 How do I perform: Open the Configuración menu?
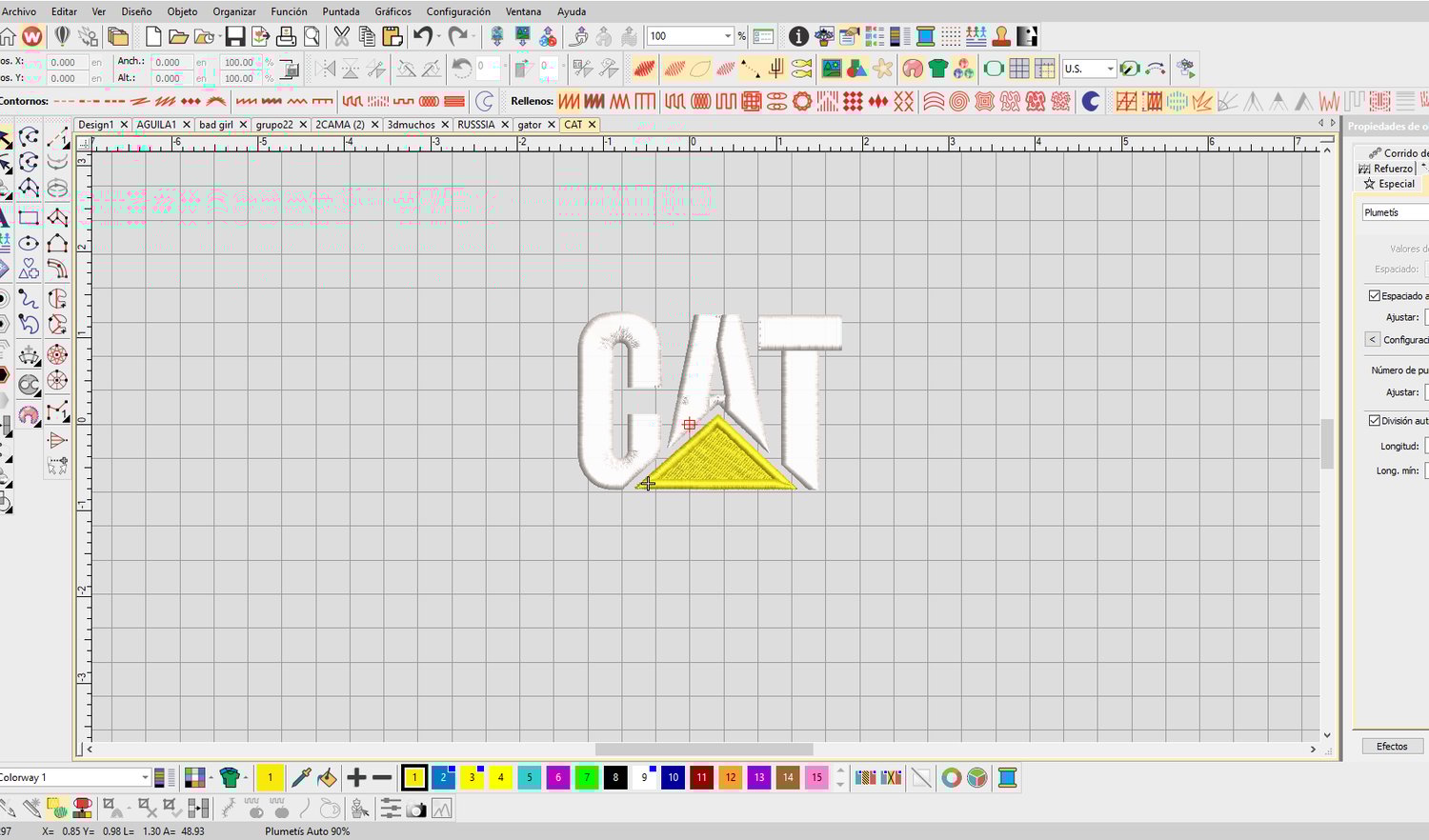click(x=458, y=11)
